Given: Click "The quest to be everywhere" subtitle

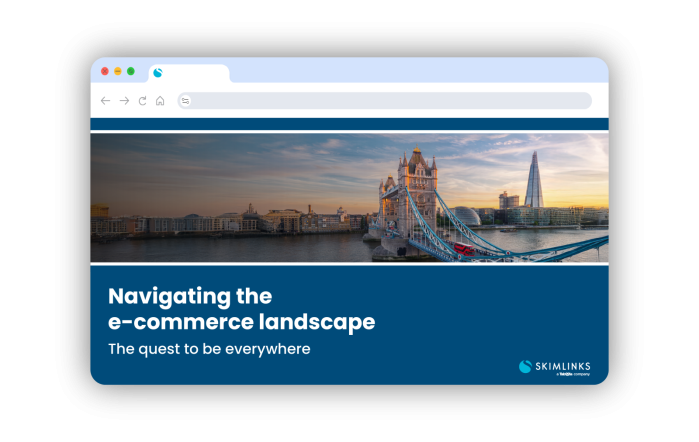Looking at the screenshot, I should (209, 349).
